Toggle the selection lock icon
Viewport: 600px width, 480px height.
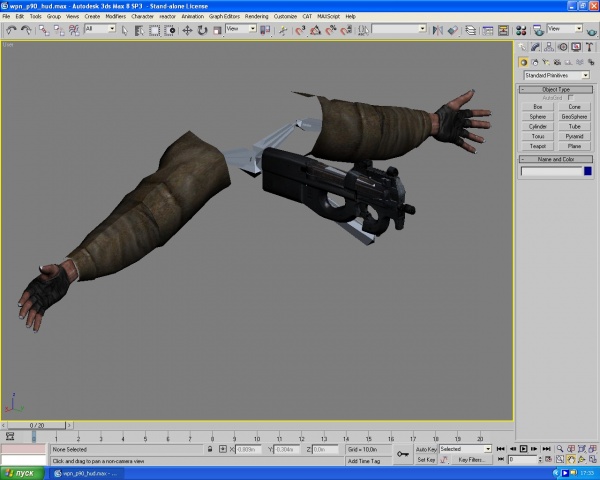(209, 450)
